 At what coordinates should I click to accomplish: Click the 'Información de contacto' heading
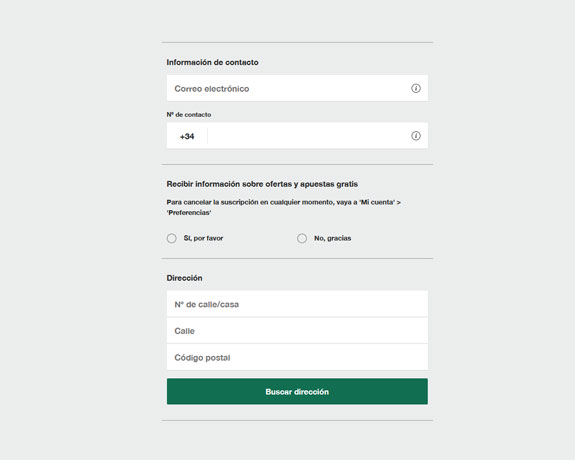pyautogui.click(x=212, y=62)
